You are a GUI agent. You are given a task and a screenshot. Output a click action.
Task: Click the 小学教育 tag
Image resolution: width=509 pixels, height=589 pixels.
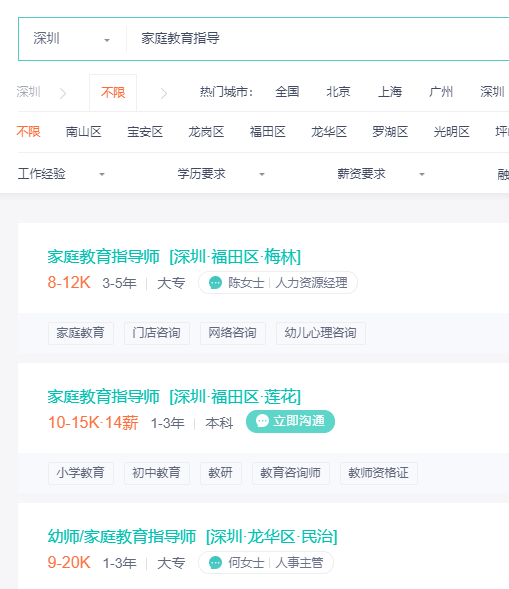point(81,473)
